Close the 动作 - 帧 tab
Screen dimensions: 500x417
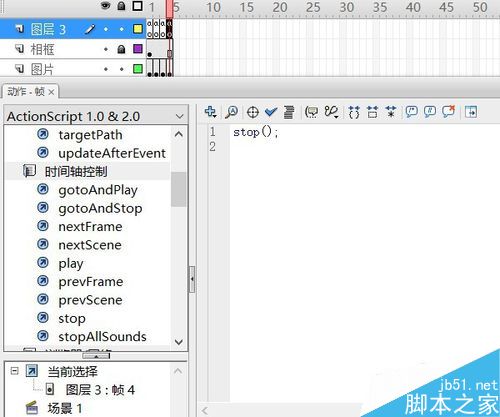click(51, 92)
